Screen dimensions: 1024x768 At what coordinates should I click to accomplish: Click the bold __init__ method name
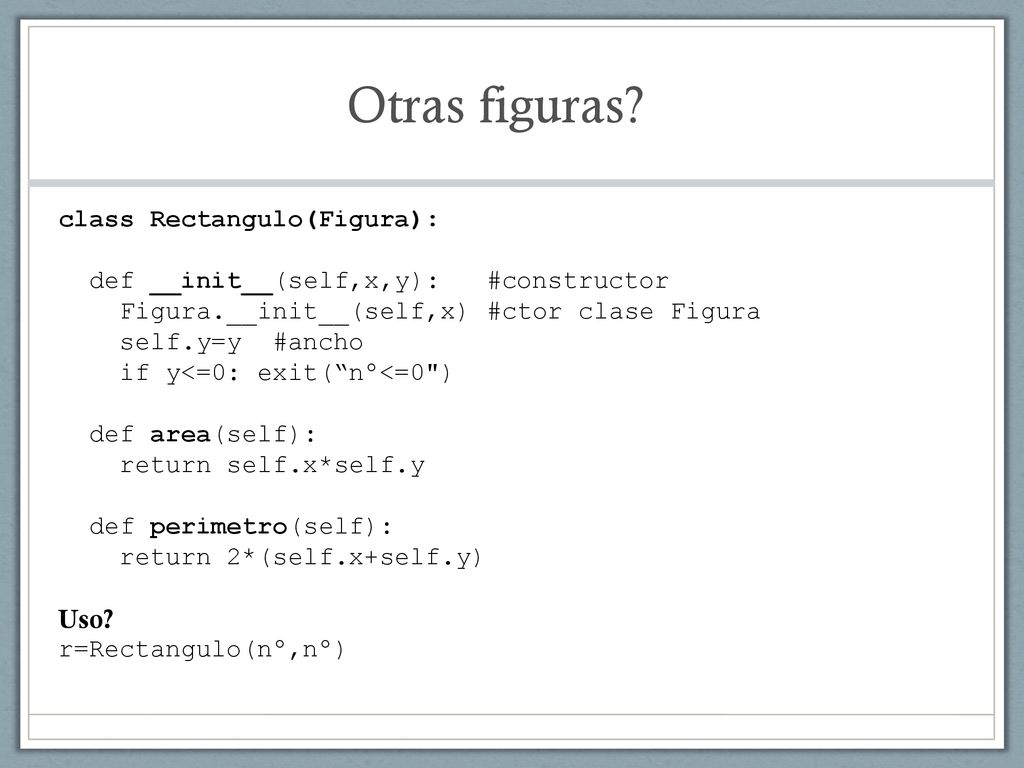coord(211,281)
